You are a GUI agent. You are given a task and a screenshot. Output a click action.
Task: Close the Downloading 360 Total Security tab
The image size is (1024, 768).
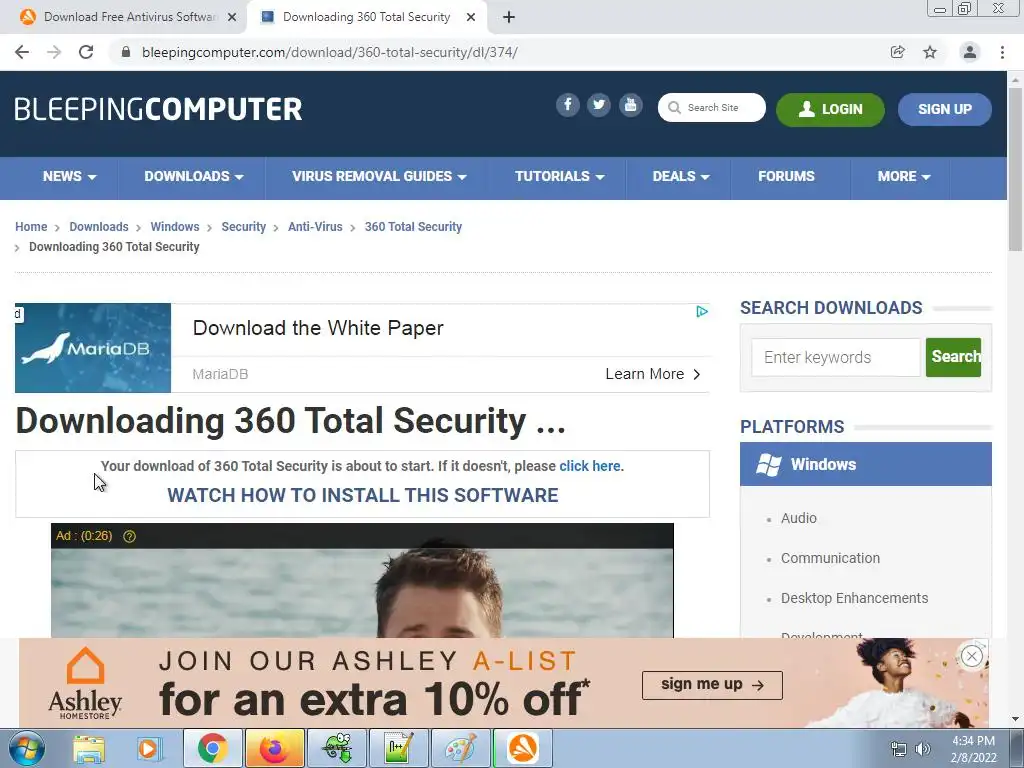(471, 17)
